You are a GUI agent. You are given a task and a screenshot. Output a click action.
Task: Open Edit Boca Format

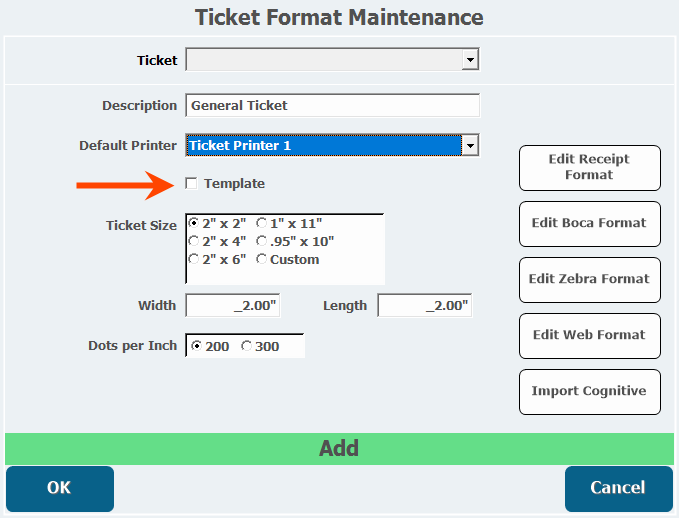(x=589, y=223)
